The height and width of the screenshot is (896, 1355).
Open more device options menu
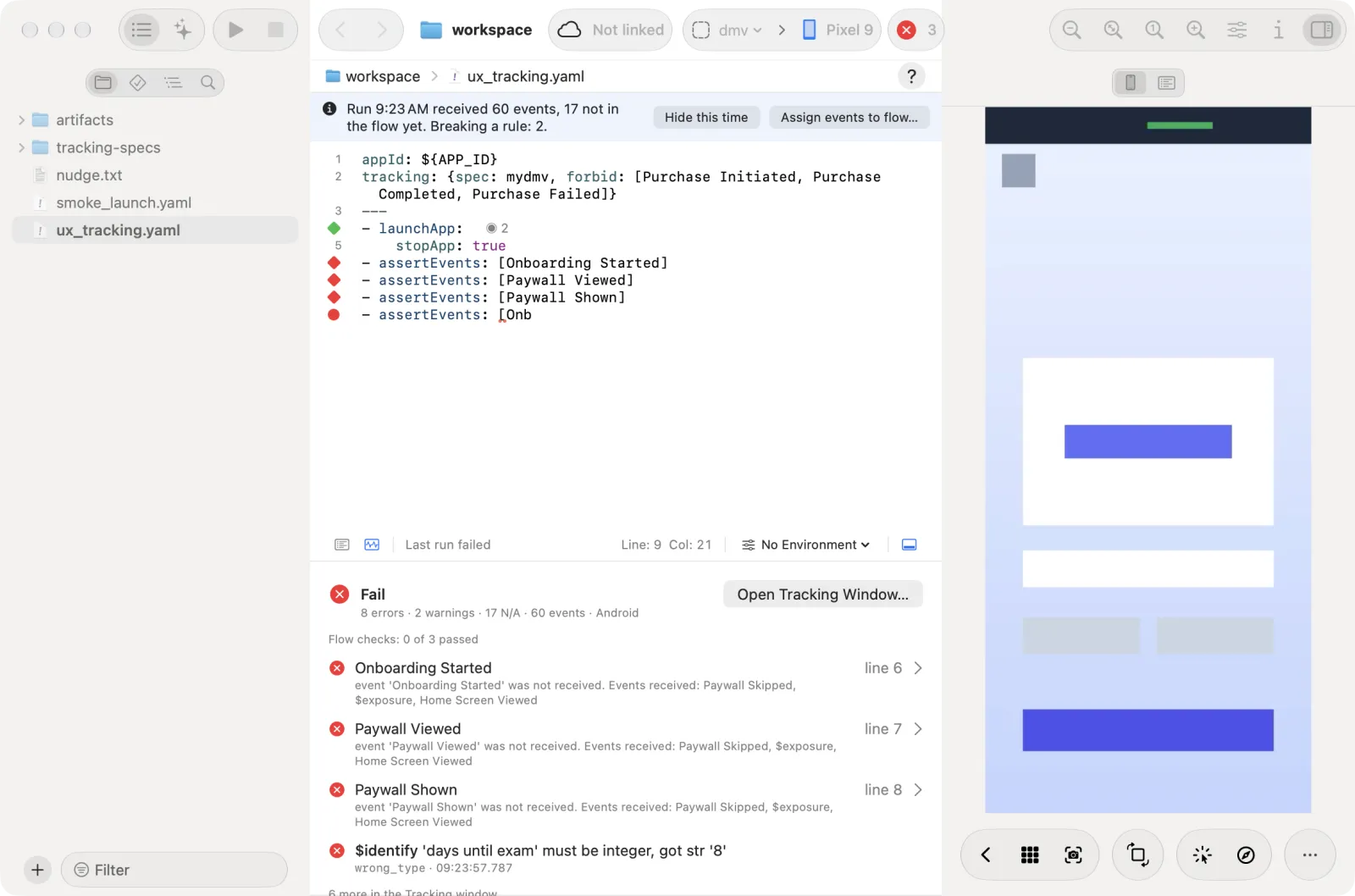[x=1310, y=855]
